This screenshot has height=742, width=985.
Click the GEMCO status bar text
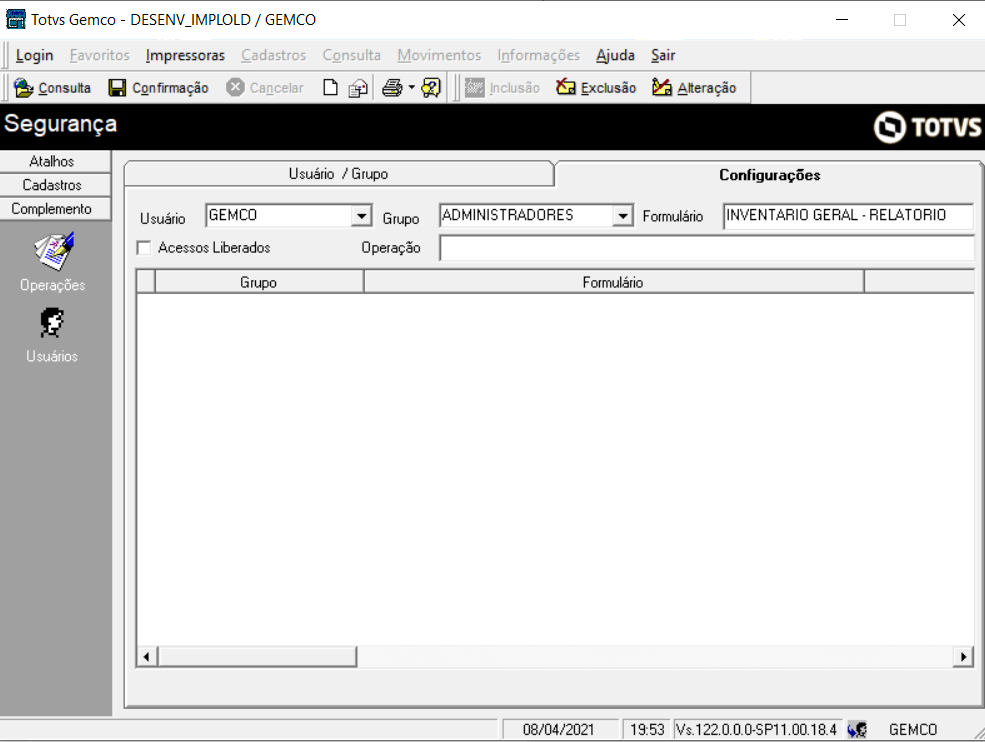(x=913, y=729)
